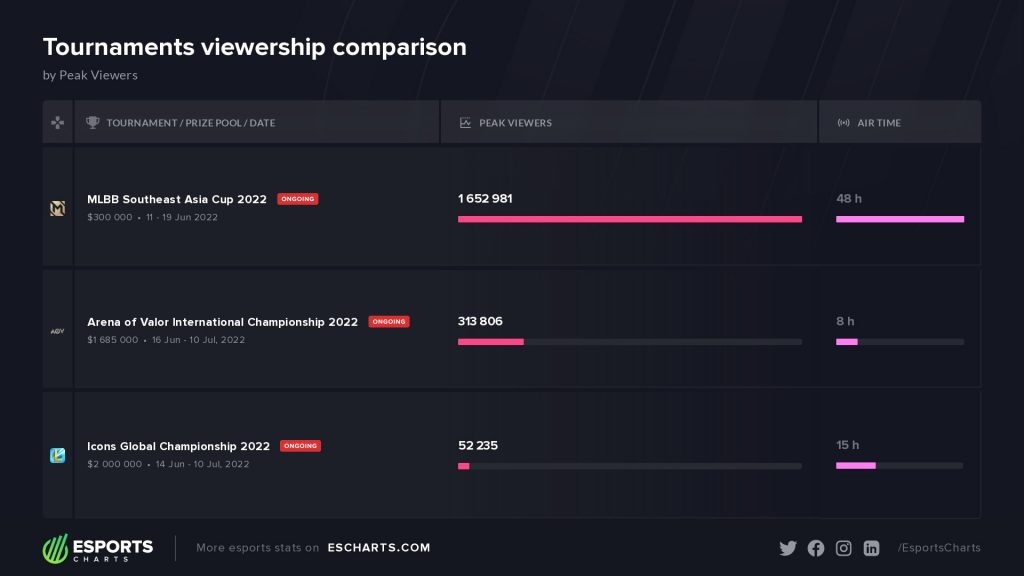The image size is (1024, 576).
Task: Click the gamepad icon in table header
Action: tap(58, 123)
